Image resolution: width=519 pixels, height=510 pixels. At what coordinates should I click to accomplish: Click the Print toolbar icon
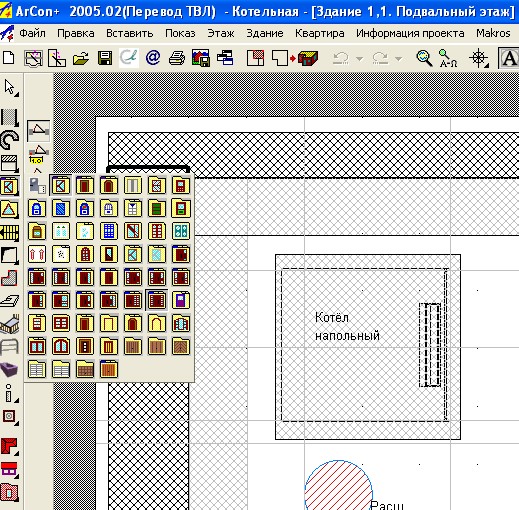[x=177, y=58]
